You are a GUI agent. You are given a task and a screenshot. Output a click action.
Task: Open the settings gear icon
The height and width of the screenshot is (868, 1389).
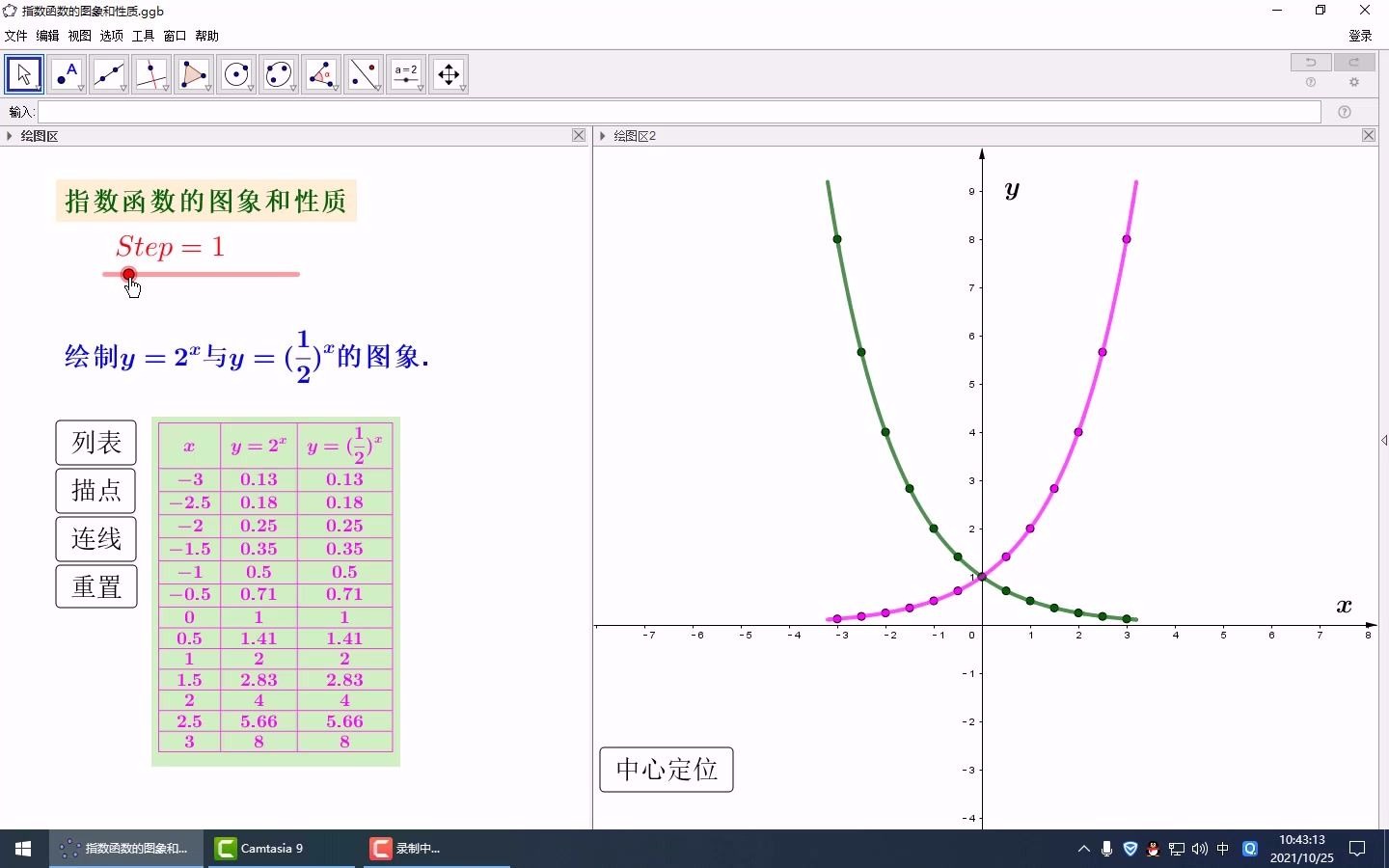(x=1354, y=83)
